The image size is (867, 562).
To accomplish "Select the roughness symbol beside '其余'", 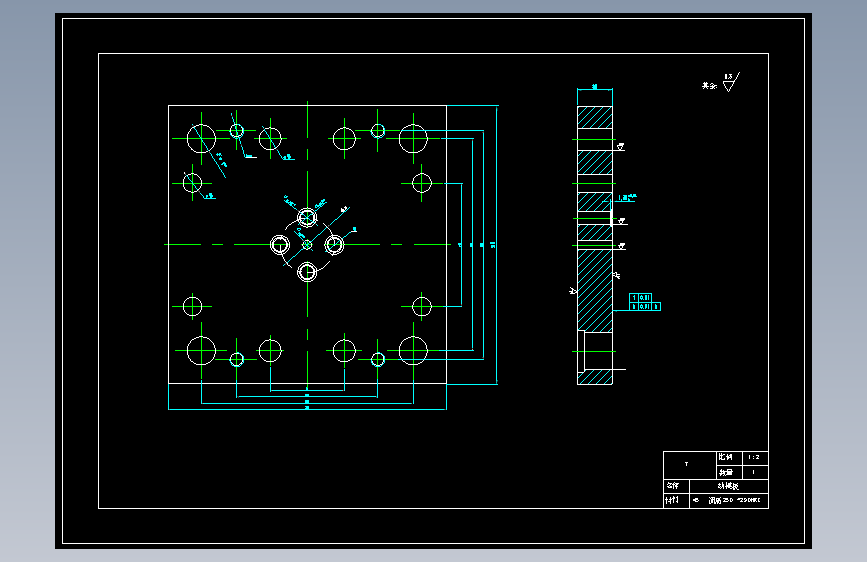I will 731,82.
